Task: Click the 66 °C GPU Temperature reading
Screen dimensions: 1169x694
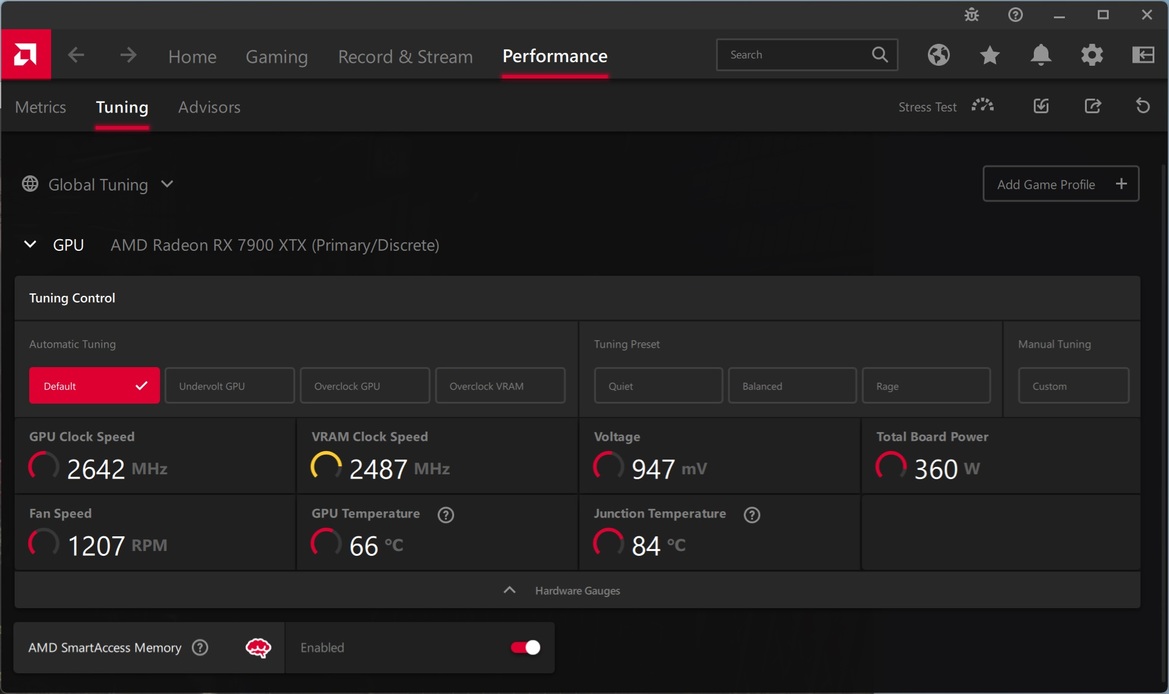Action: (376, 546)
